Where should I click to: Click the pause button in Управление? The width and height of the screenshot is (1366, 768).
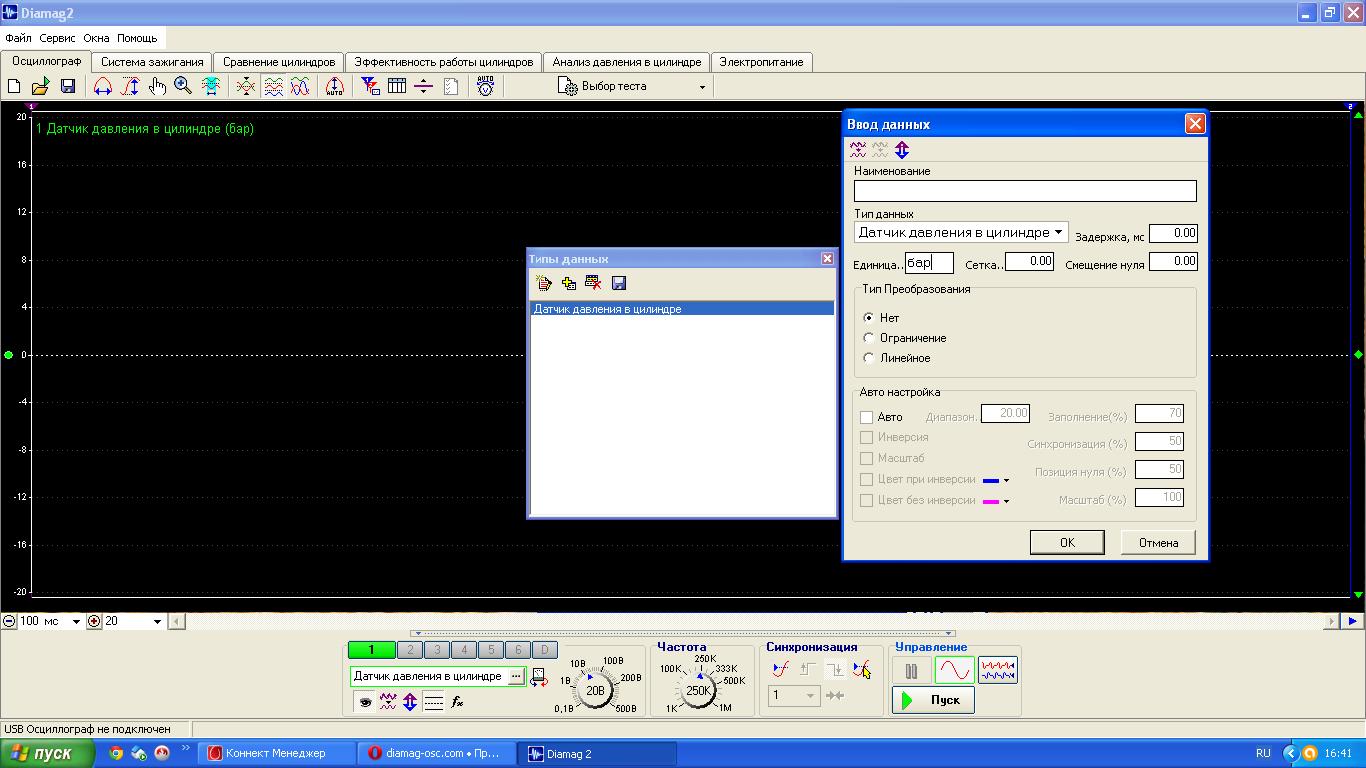[x=911, y=670]
